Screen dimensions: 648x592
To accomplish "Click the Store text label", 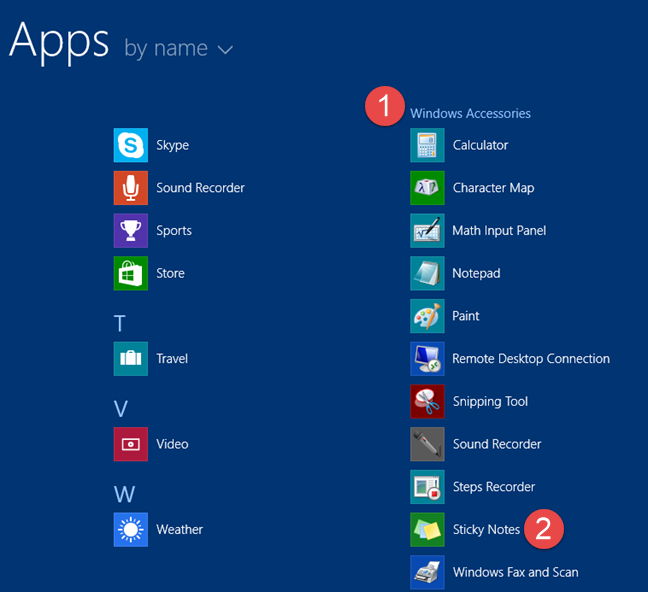I will tap(170, 273).
